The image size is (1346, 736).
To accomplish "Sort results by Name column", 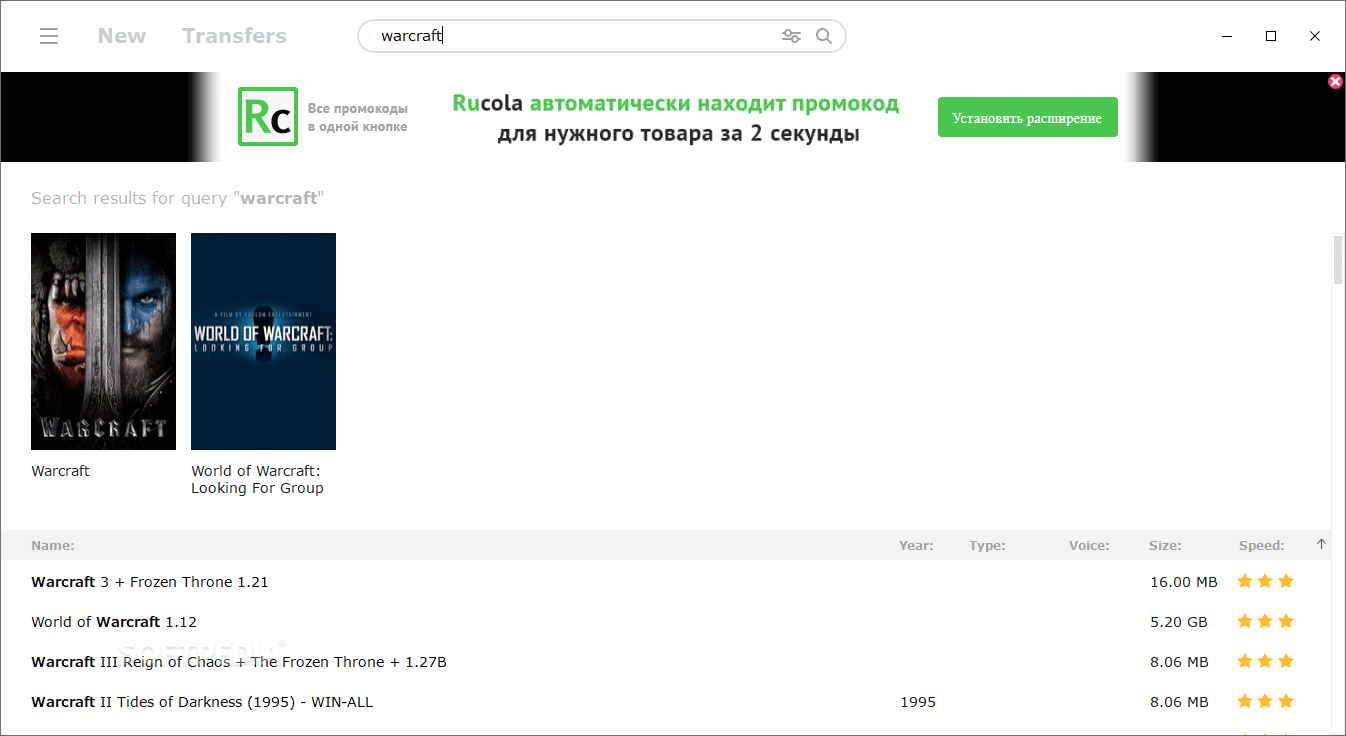I will coord(53,546).
